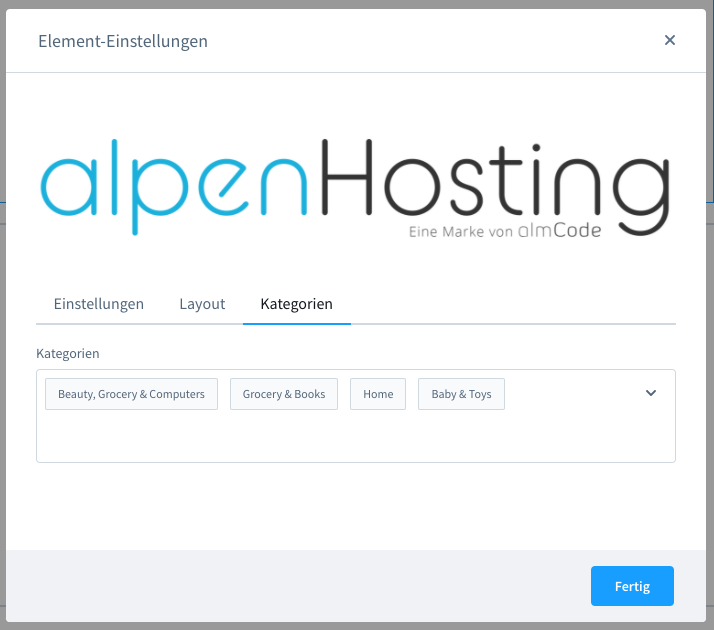Switch to the Einstellungen tab
Screen dimensions: 714x630
[x=99, y=304]
